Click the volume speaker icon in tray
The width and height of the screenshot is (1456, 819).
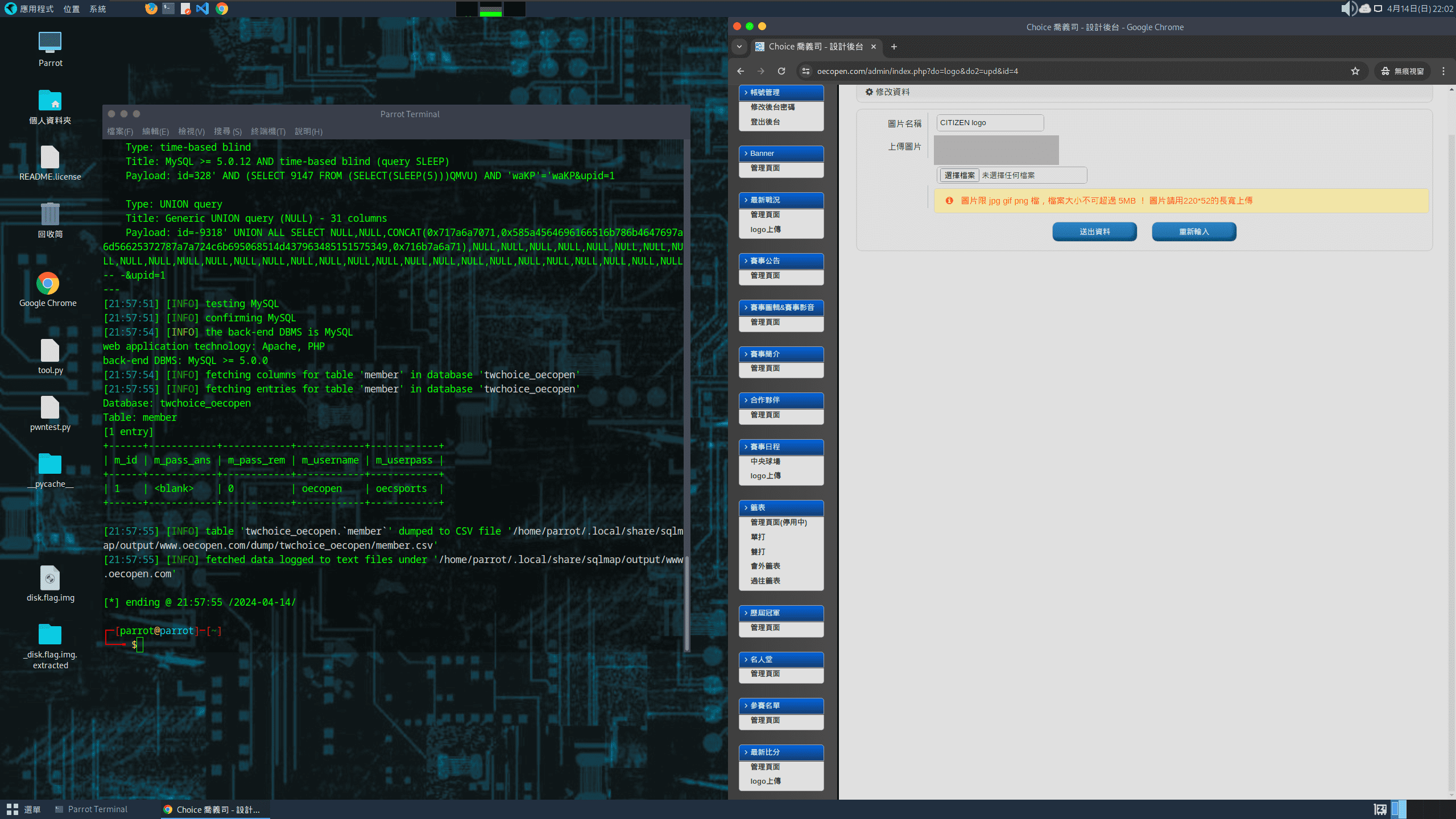pos(1349,9)
